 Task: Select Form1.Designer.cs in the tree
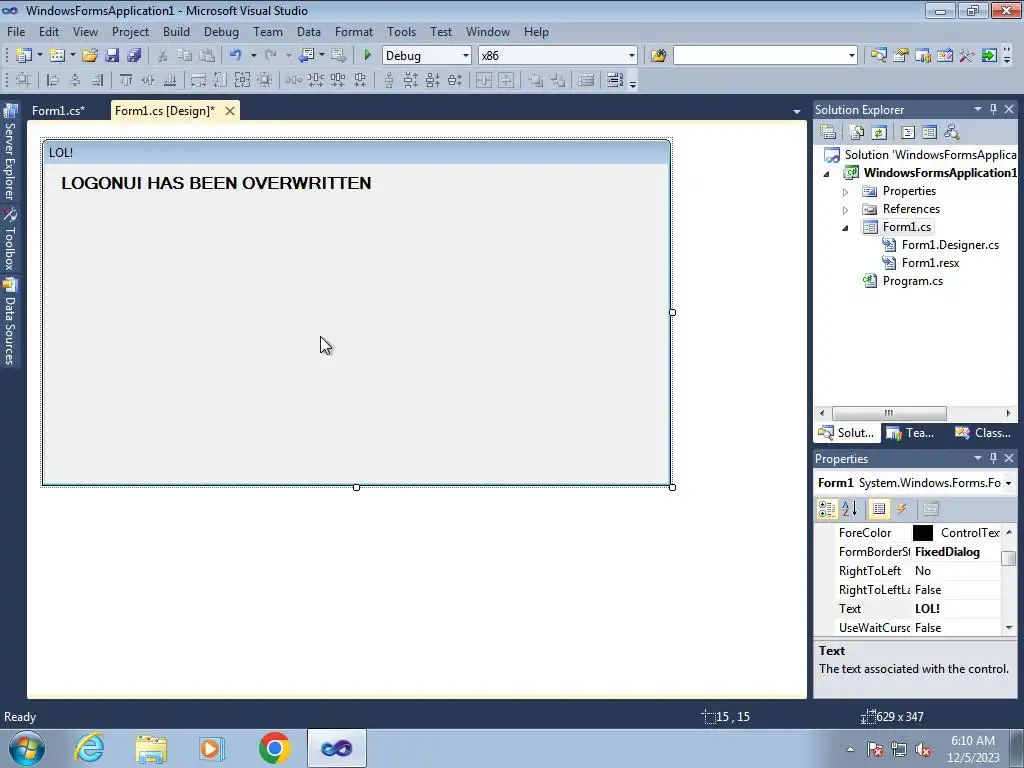[950, 245]
